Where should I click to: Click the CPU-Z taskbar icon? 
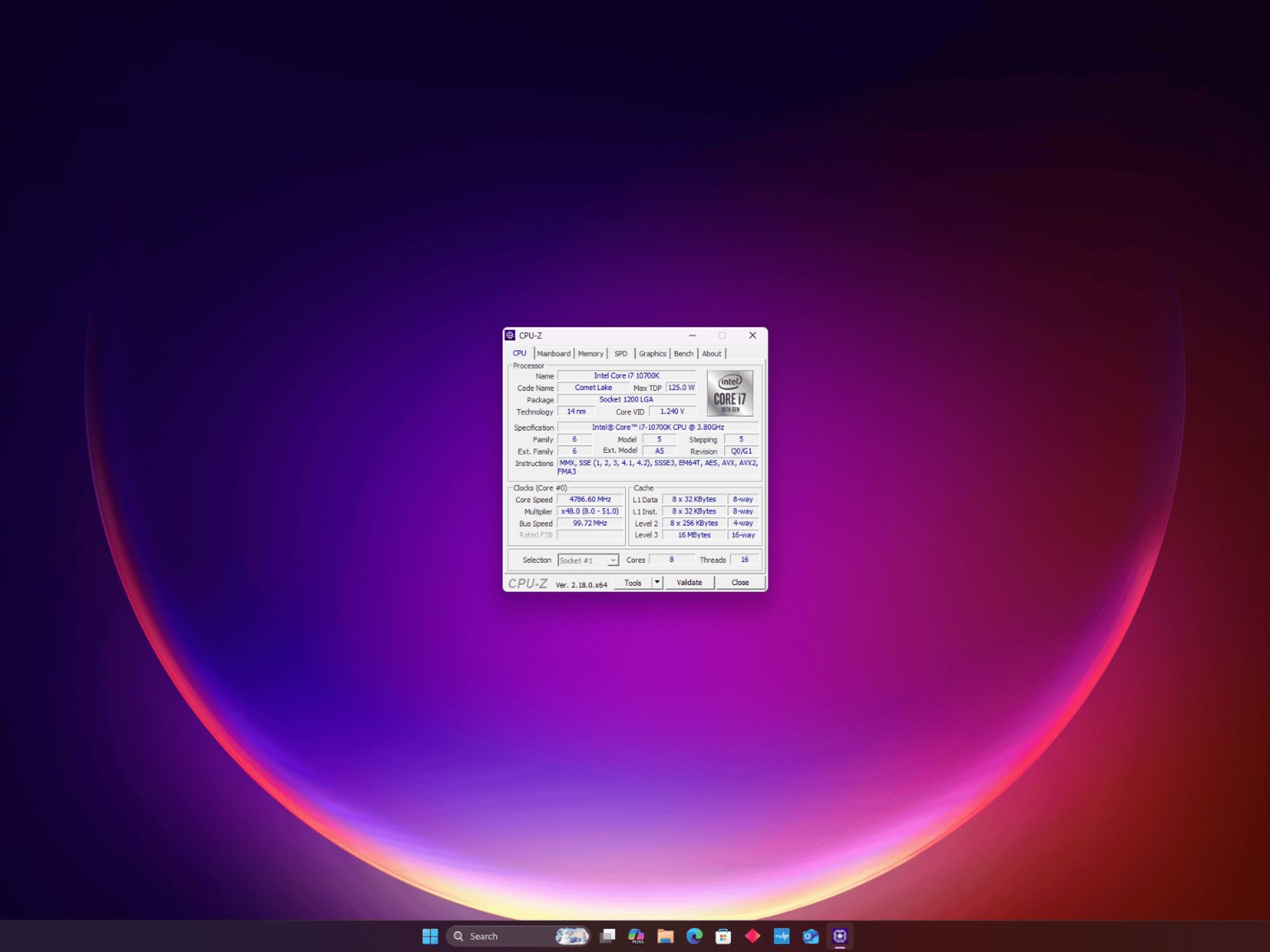840,936
